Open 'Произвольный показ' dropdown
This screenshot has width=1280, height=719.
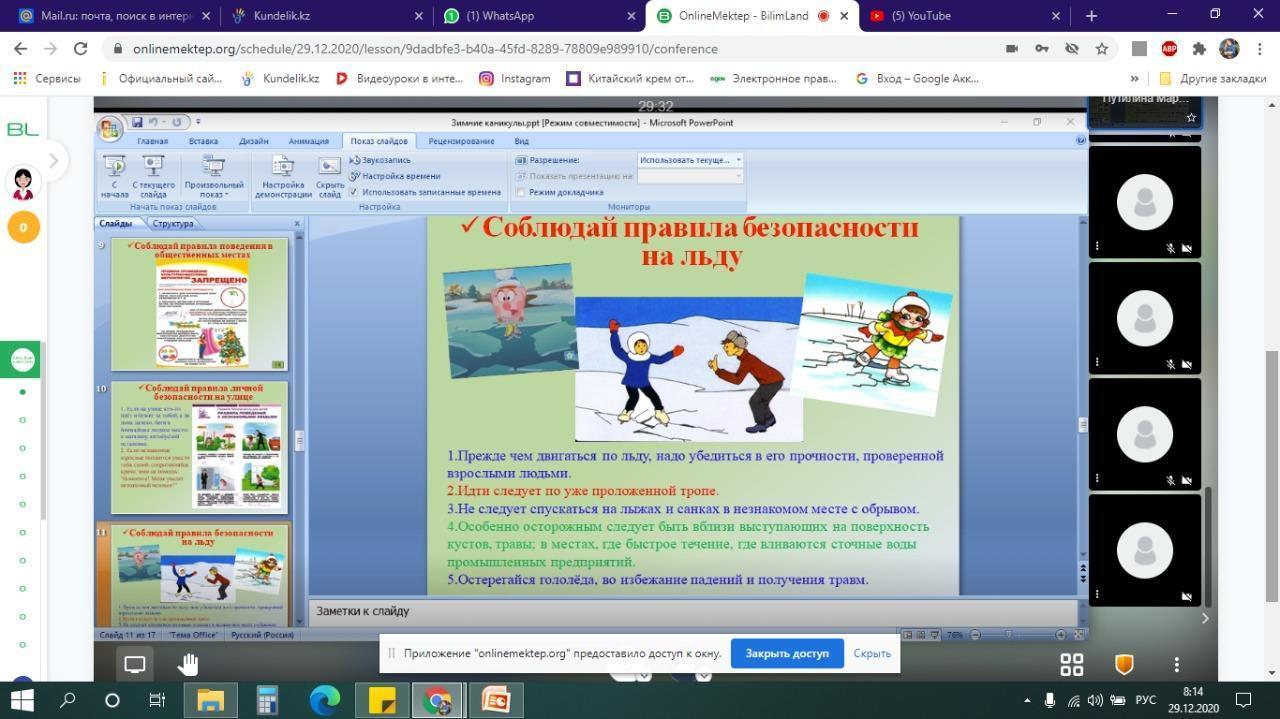[x=213, y=176]
